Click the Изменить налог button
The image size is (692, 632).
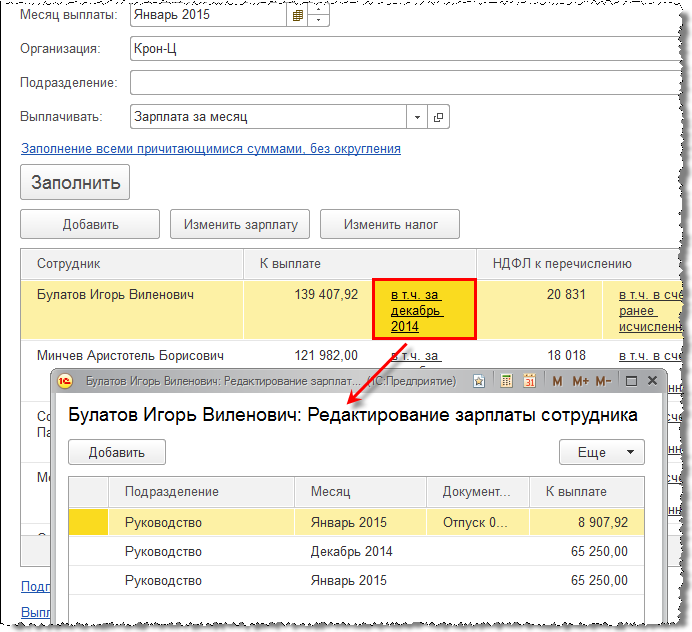(390, 225)
